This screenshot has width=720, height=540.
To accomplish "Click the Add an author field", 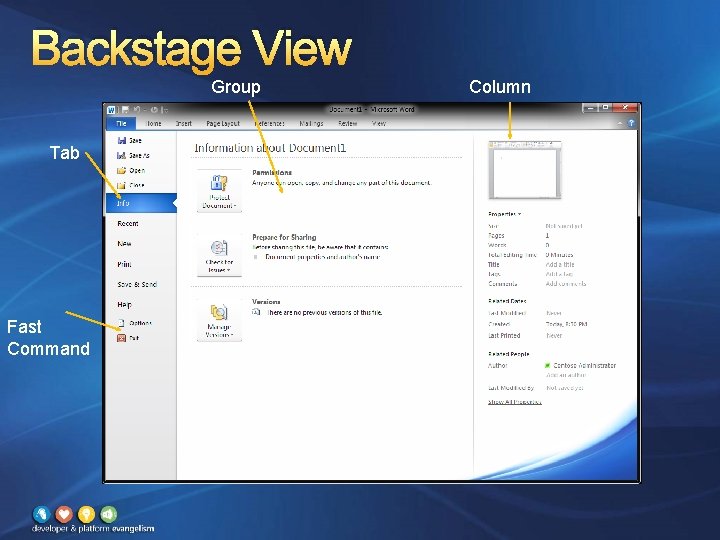I will (566, 375).
